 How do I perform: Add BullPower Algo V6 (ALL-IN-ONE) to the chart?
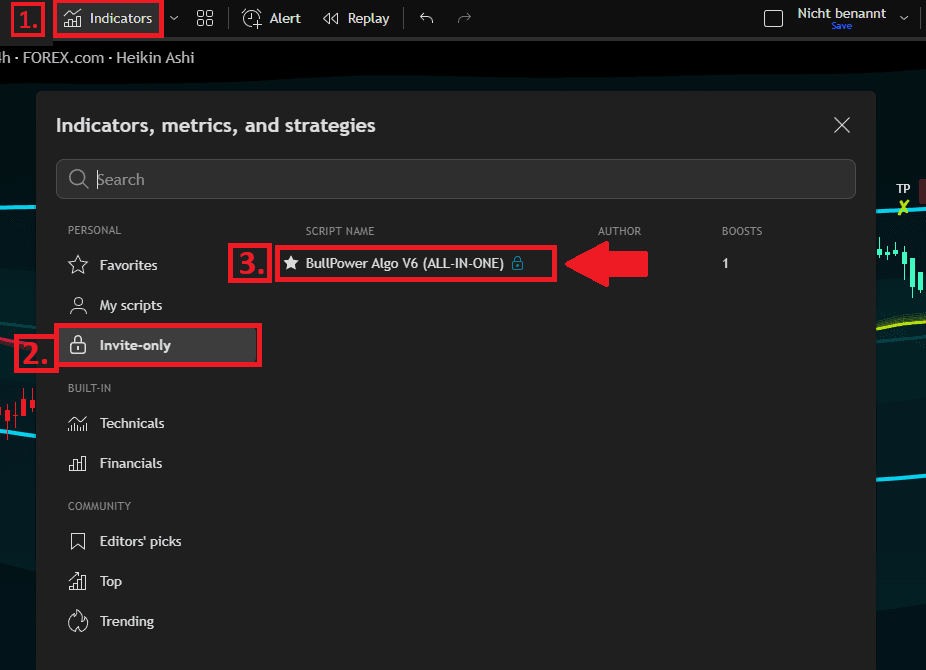click(405, 263)
